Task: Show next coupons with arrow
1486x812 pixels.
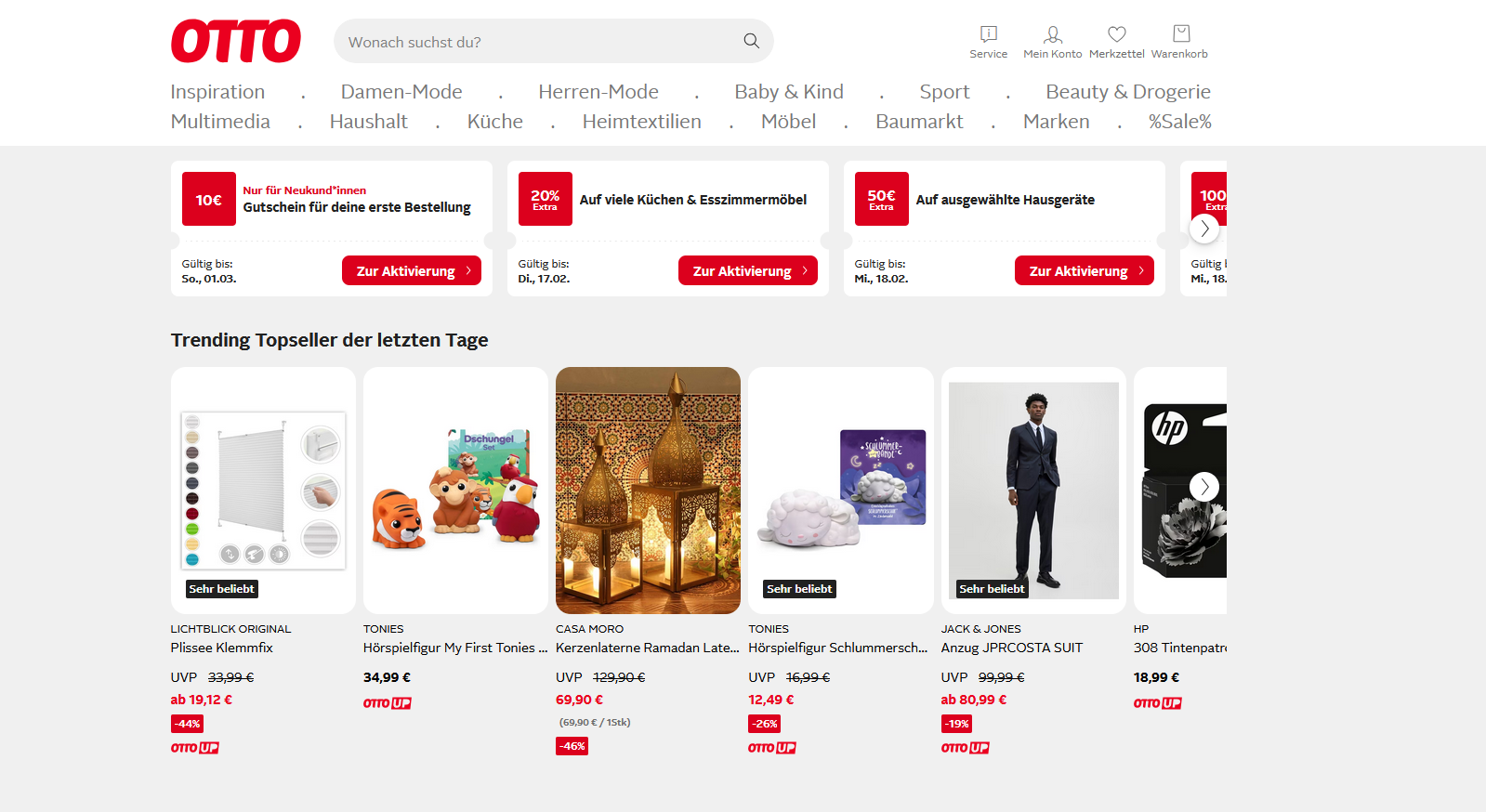Action: click(x=1204, y=228)
